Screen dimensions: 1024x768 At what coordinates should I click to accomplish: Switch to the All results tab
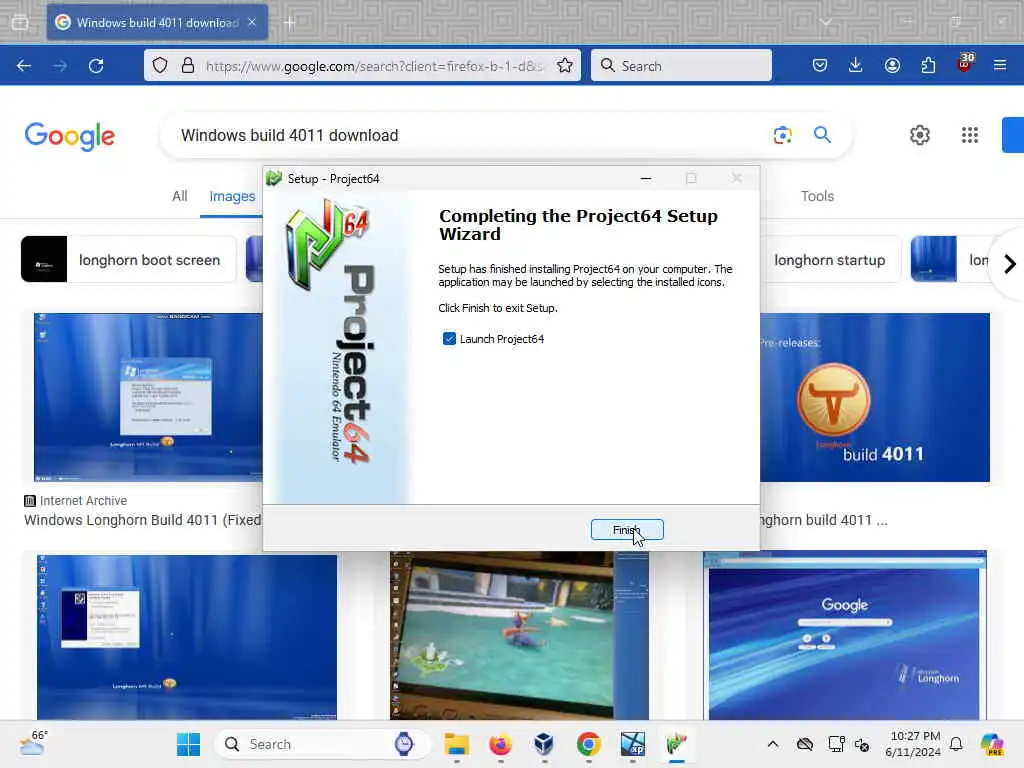coord(180,196)
